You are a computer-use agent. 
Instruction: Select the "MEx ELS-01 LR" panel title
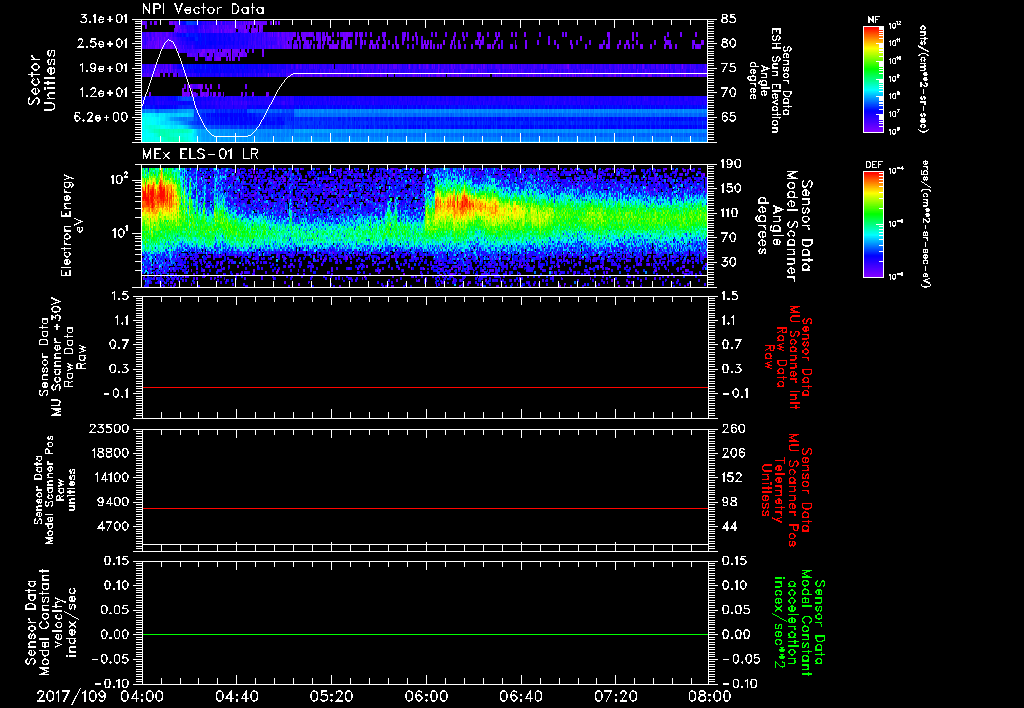(x=199, y=154)
